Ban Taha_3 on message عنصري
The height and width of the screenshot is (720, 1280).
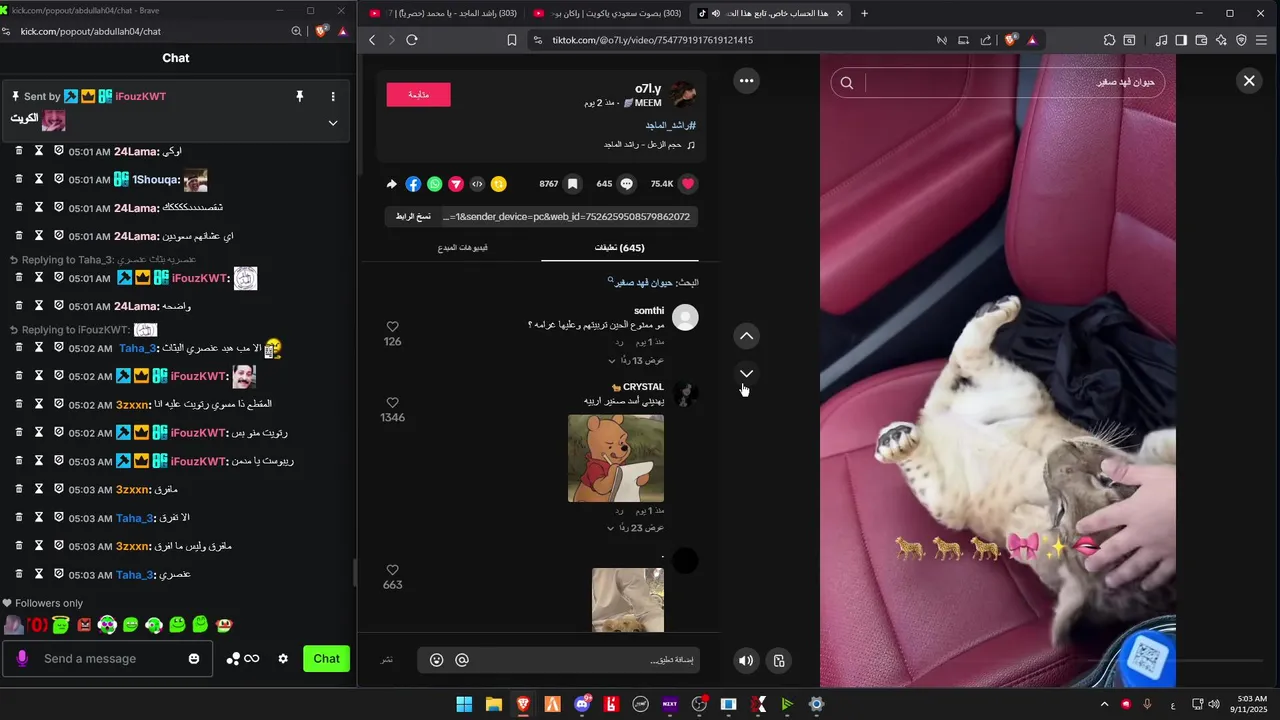(59, 574)
